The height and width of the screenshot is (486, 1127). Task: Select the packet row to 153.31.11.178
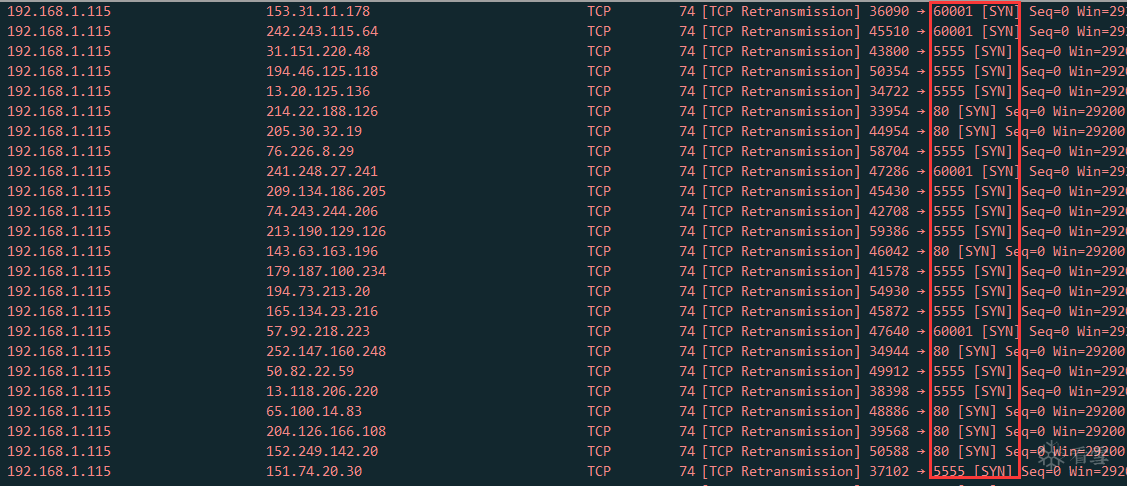tap(318, 11)
